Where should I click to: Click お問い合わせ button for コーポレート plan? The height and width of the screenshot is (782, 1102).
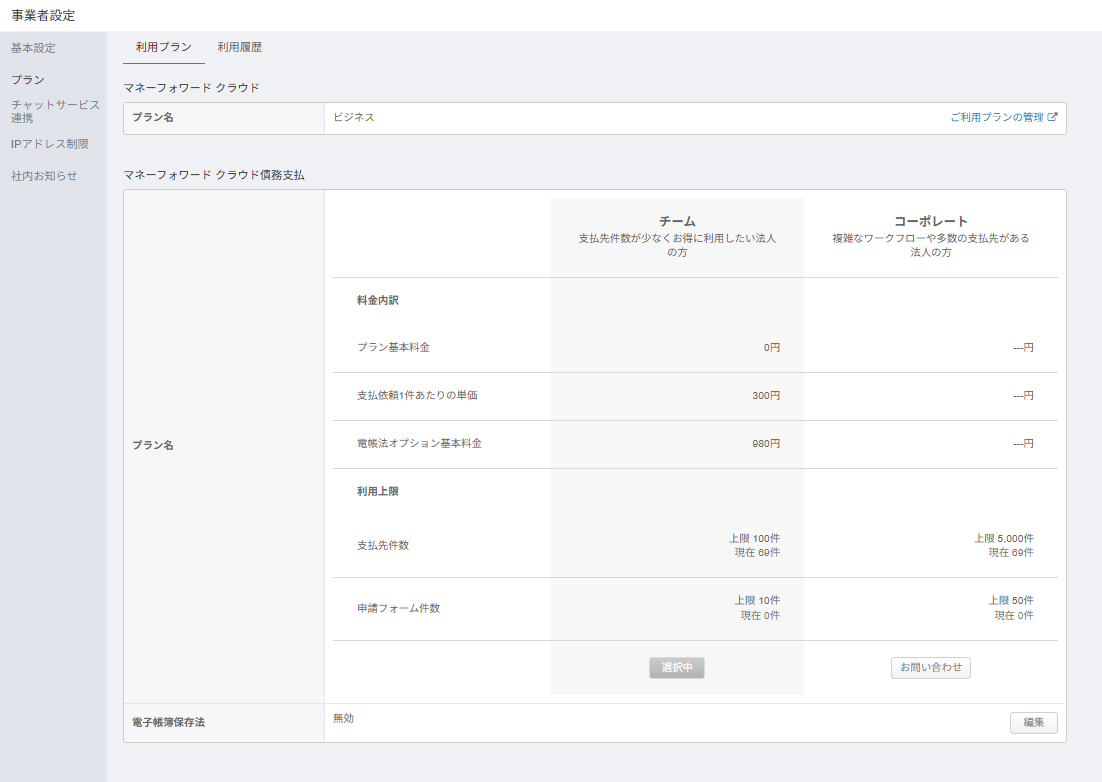[931, 667]
